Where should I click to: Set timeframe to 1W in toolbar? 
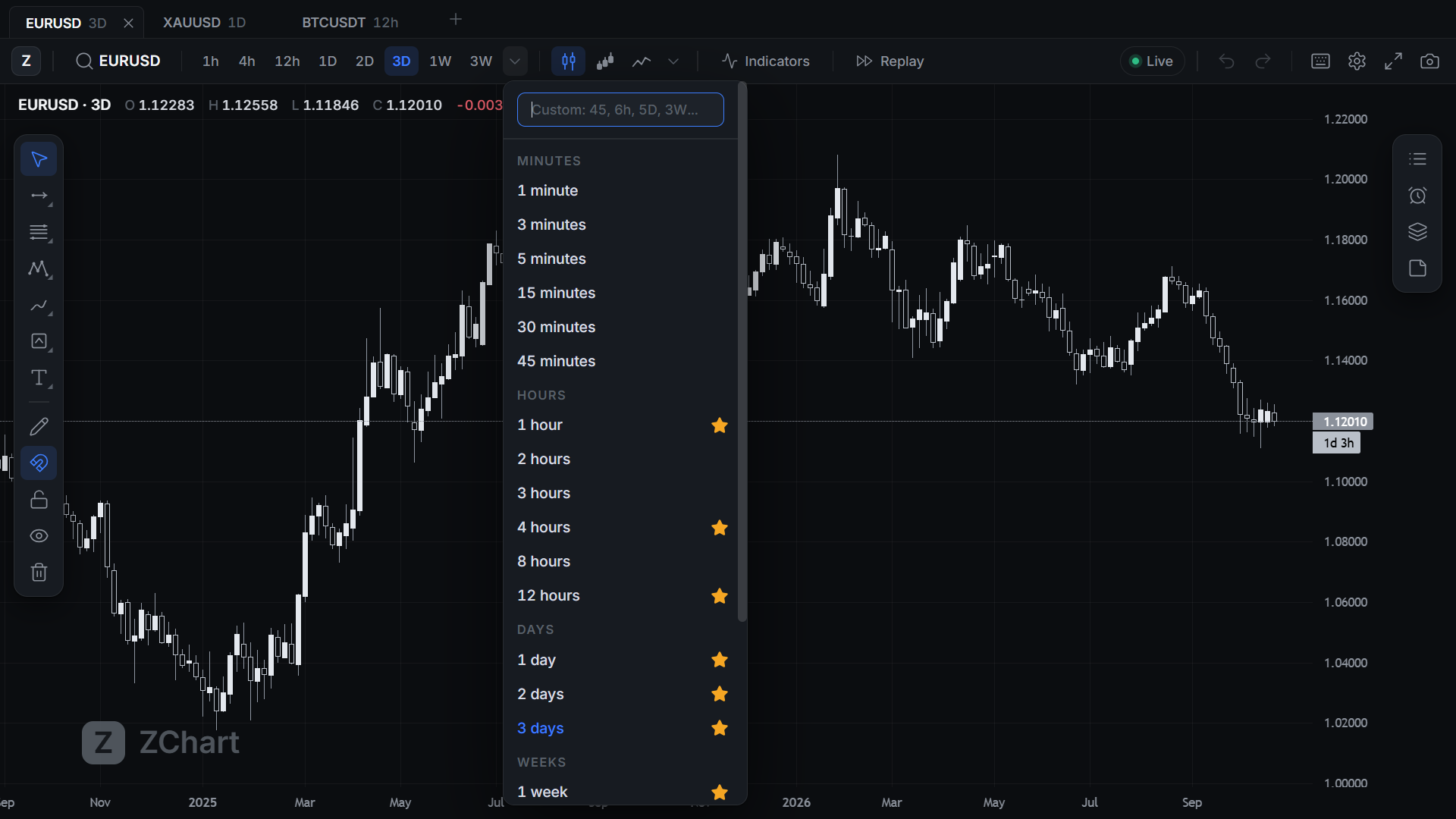(x=441, y=61)
